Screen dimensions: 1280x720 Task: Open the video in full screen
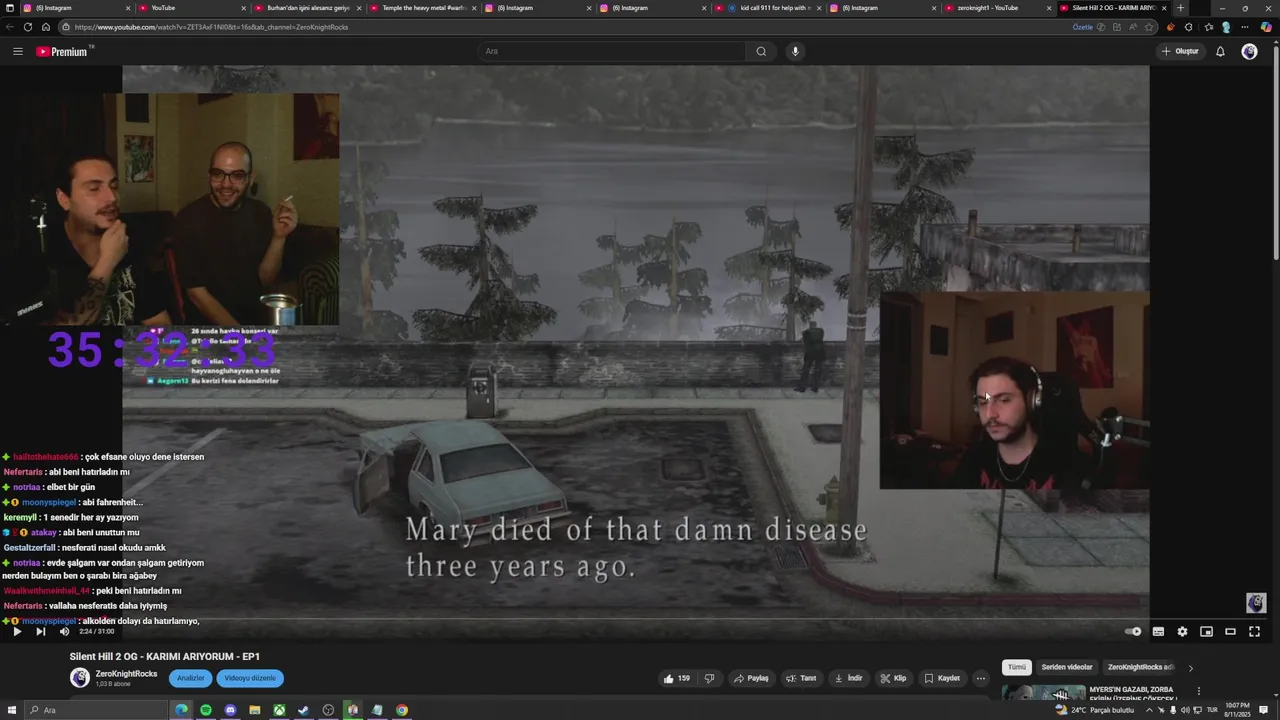1254,631
